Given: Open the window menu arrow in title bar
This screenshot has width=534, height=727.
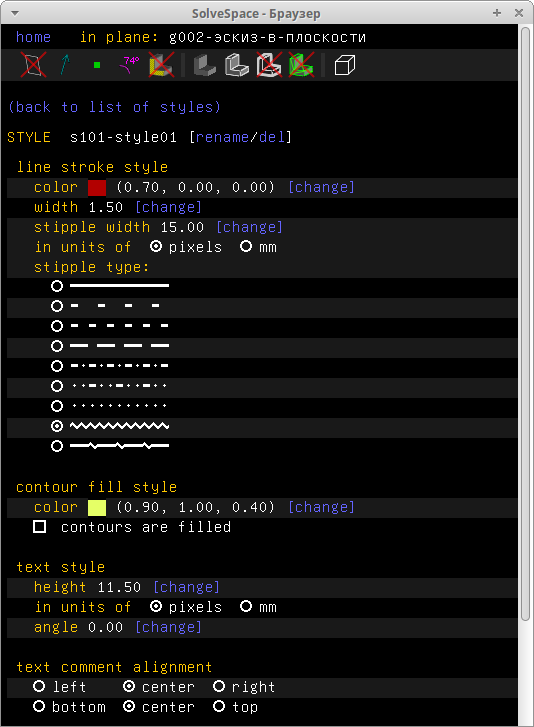Looking at the screenshot, I should (x=15, y=13).
